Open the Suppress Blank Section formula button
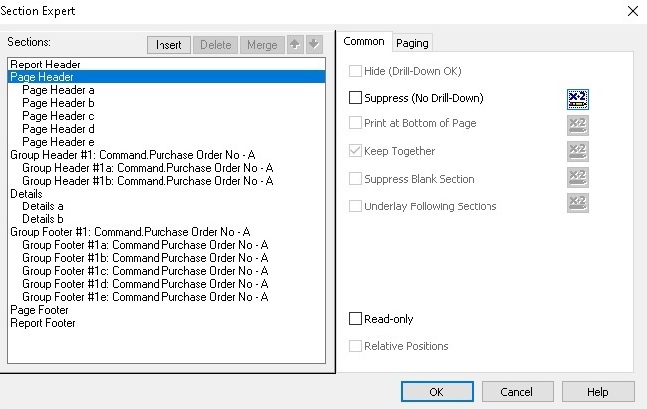 point(578,177)
